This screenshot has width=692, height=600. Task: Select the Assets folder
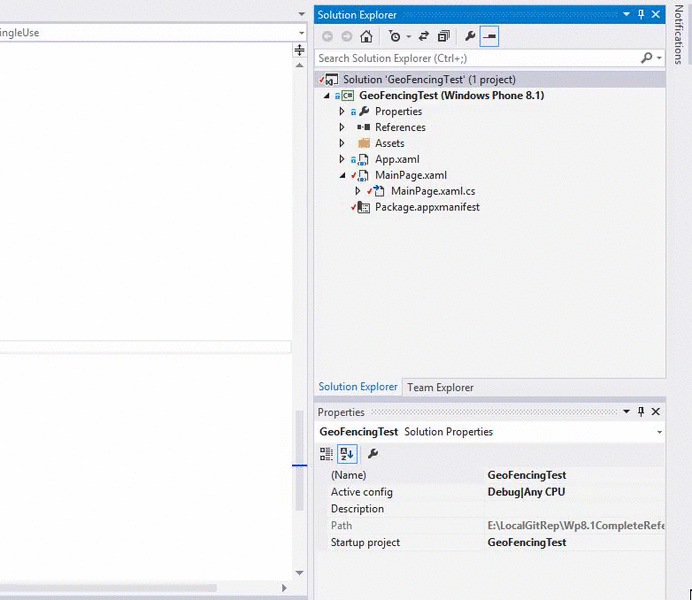point(389,143)
